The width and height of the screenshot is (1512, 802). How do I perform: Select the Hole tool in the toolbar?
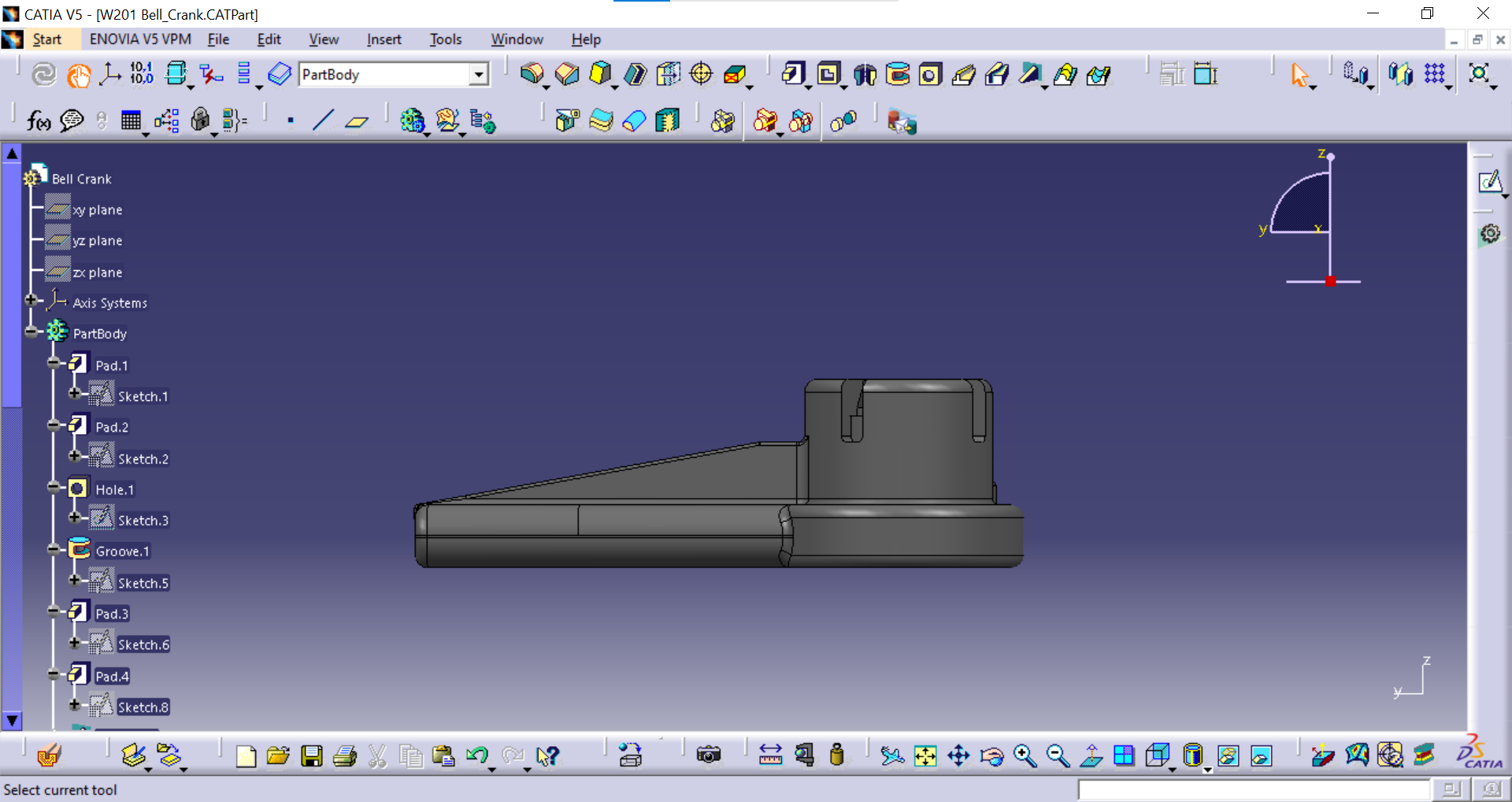click(x=930, y=74)
